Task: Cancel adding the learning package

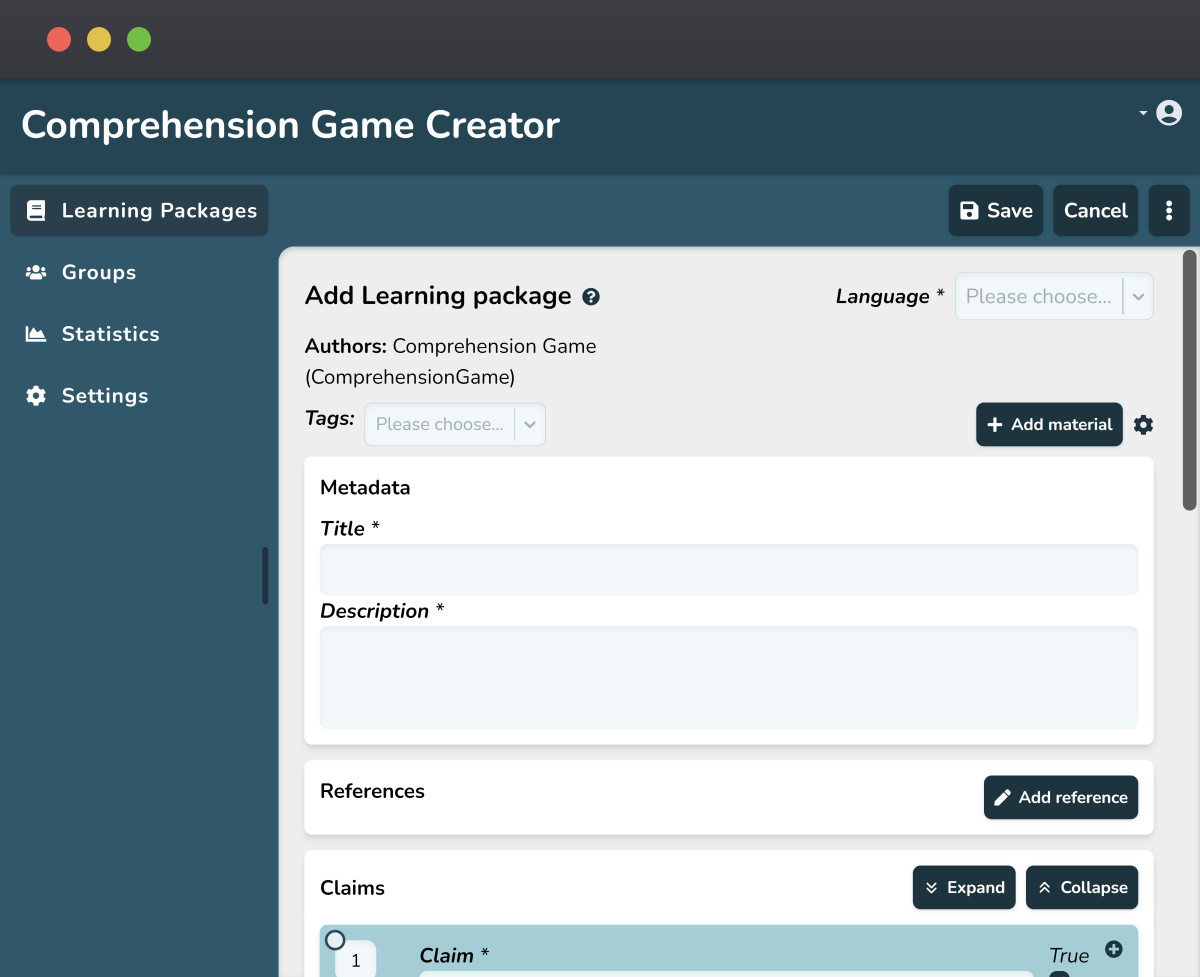Action: click(x=1096, y=210)
